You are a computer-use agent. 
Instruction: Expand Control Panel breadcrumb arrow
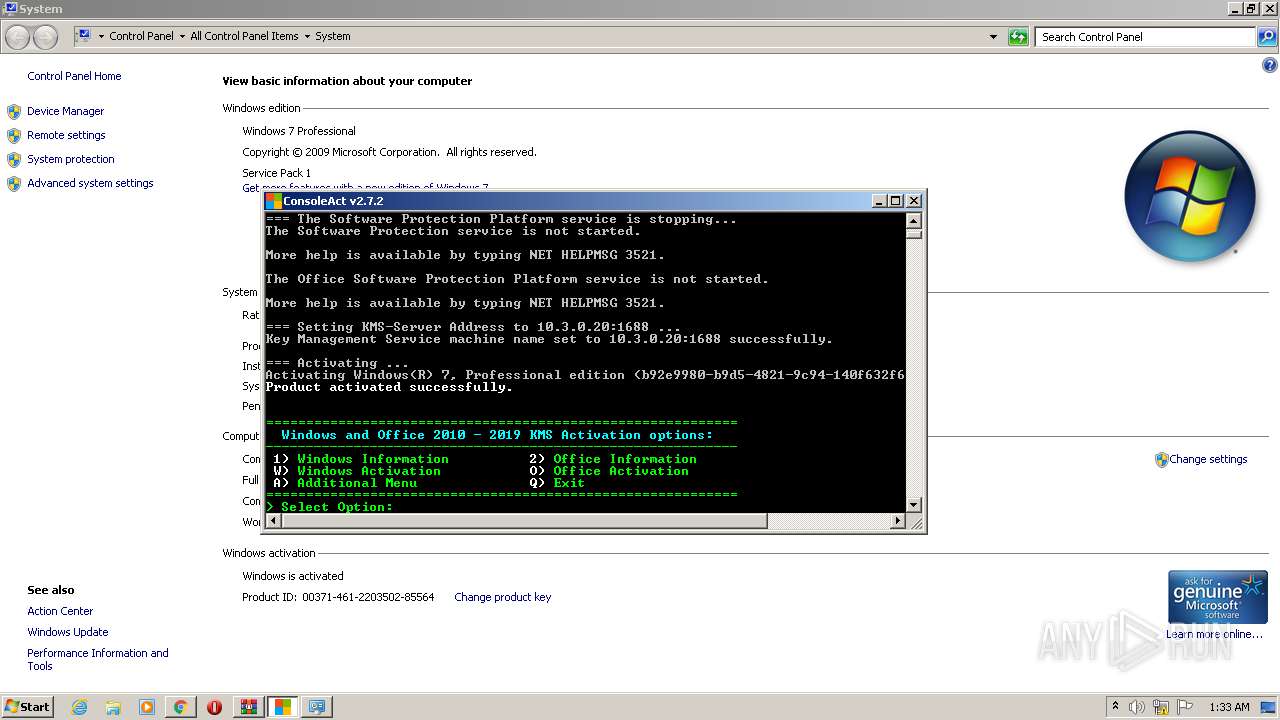click(x=182, y=36)
